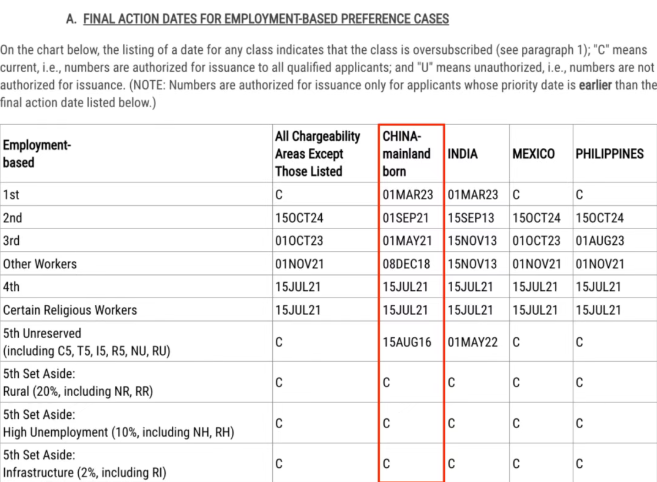The height and width of the screenshot is (482, 657).
Task: Select the 15AUG16 5th Unreserved date for China
Action: (x=407, y=342)
